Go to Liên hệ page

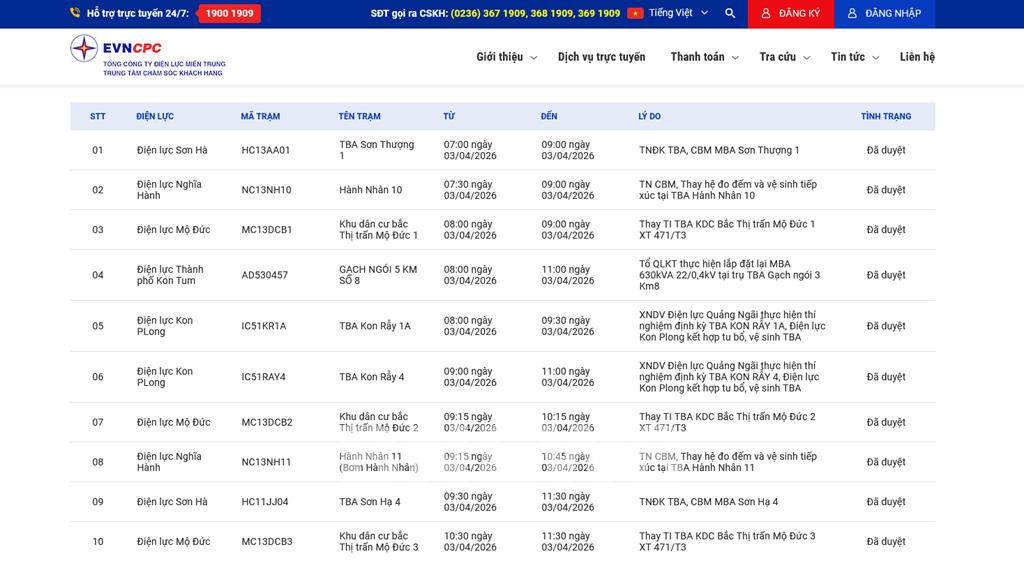917,57
